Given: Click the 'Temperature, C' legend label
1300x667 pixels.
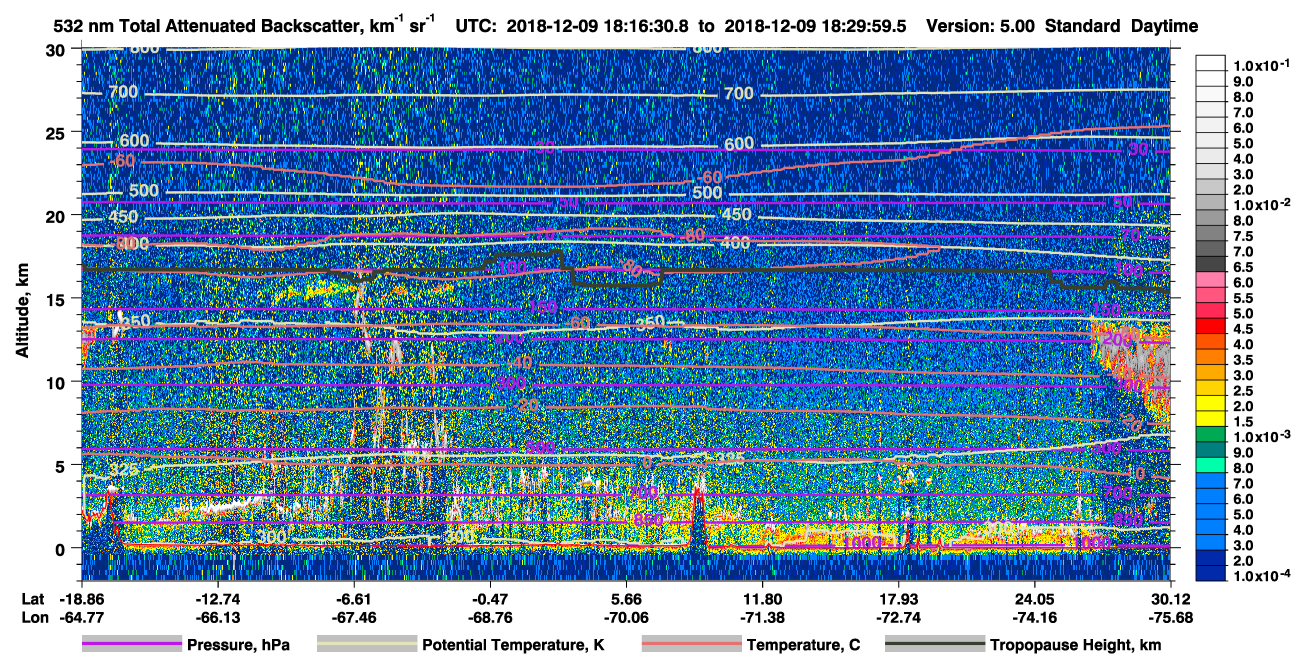Looking at the screenshot, I should tap(804, 646).
